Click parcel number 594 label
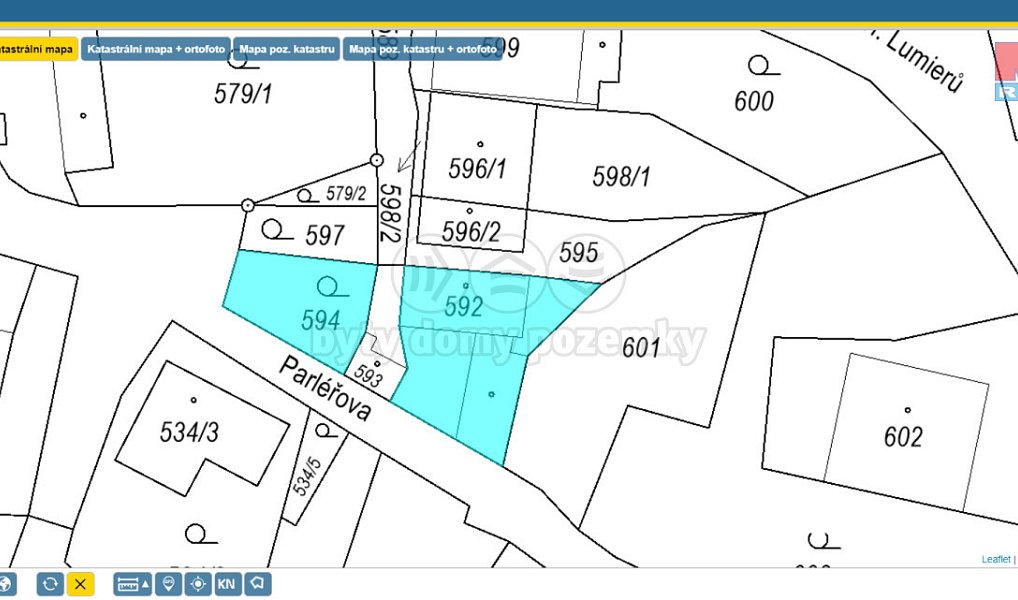1018x600 pixels. coord(321,320)
